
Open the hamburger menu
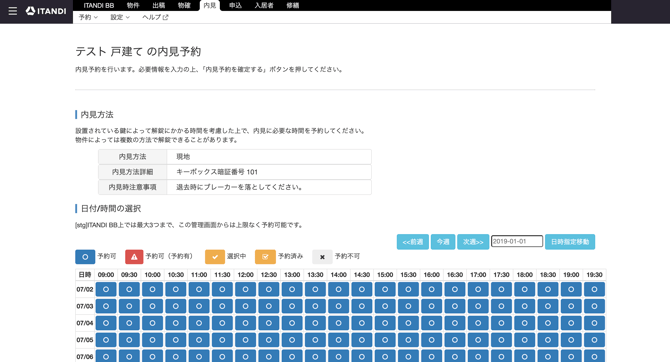click(13, 11)
